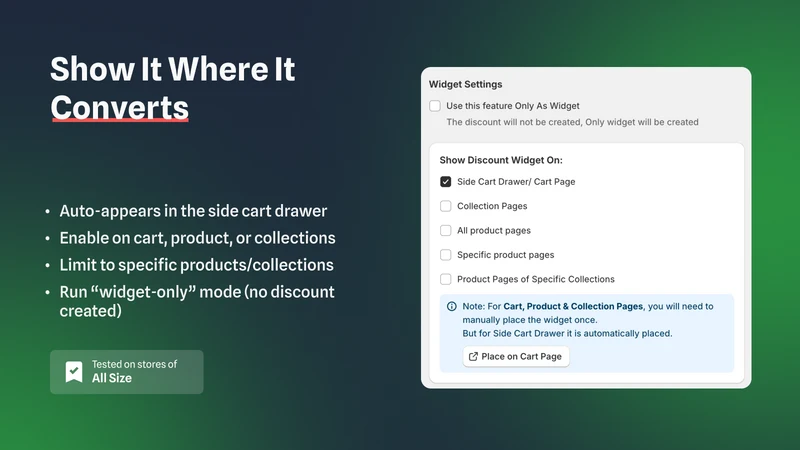Viewport: 800px width, 450px height.
Task: Click 'But for Side Cart Drawer' note line
Action: coord(567,333)
